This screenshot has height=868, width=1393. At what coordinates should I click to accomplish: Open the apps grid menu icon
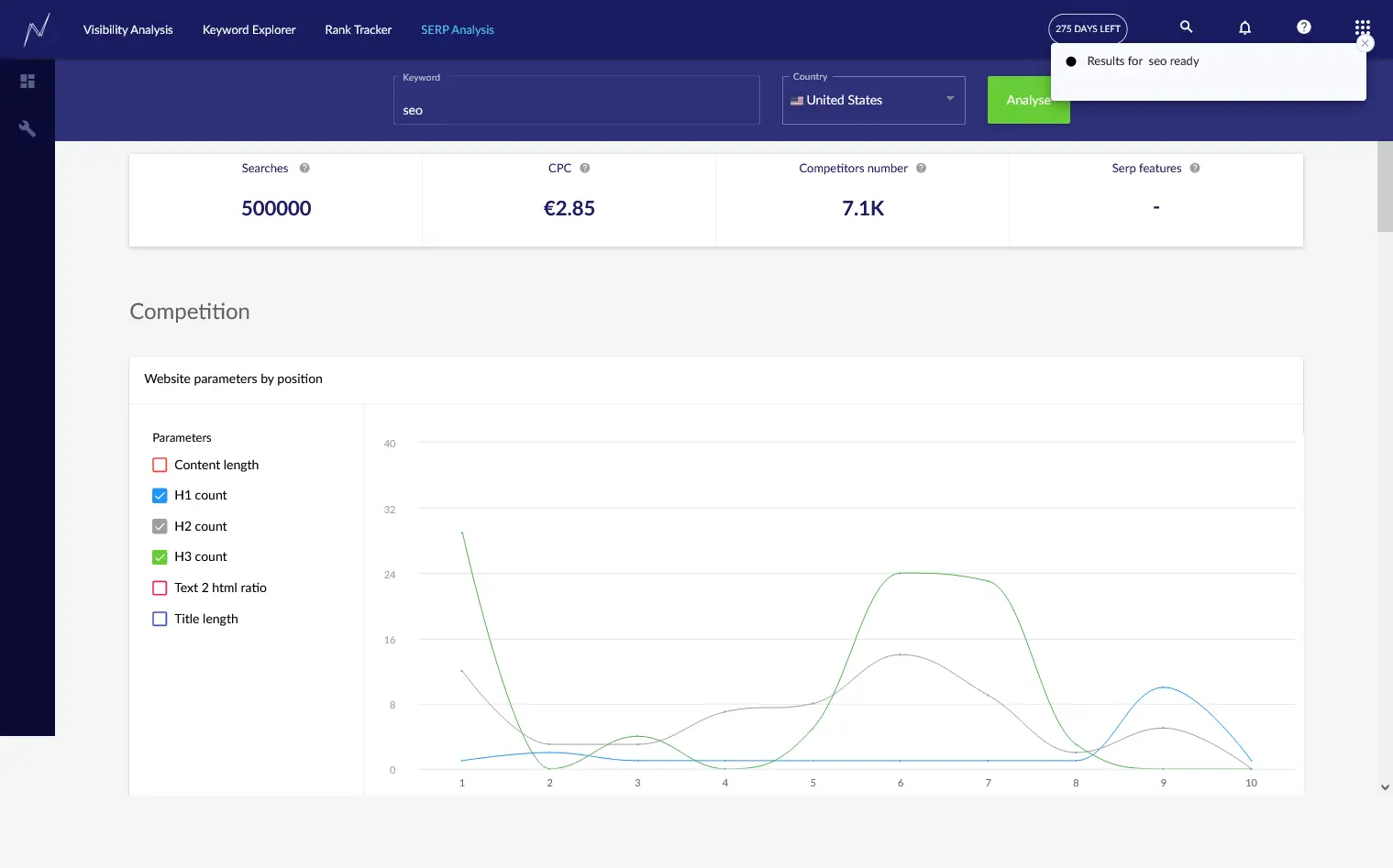[1362, 27]
